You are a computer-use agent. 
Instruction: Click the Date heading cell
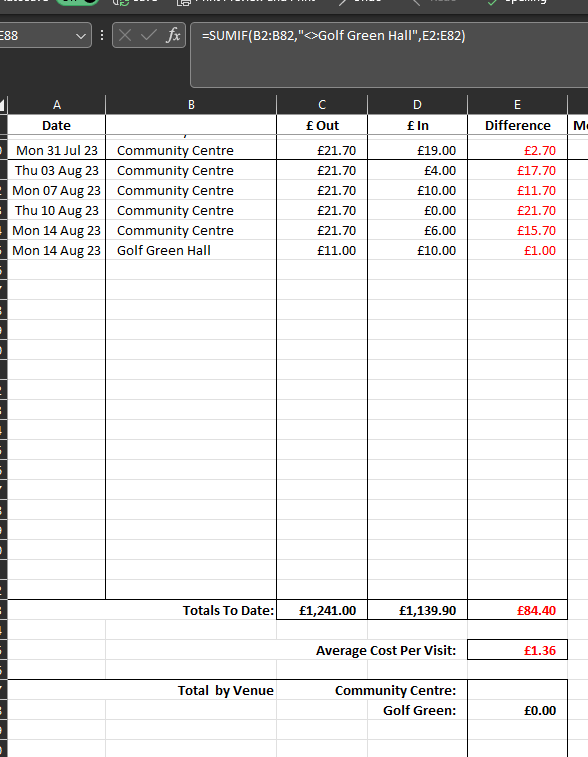tap(56, 126)
